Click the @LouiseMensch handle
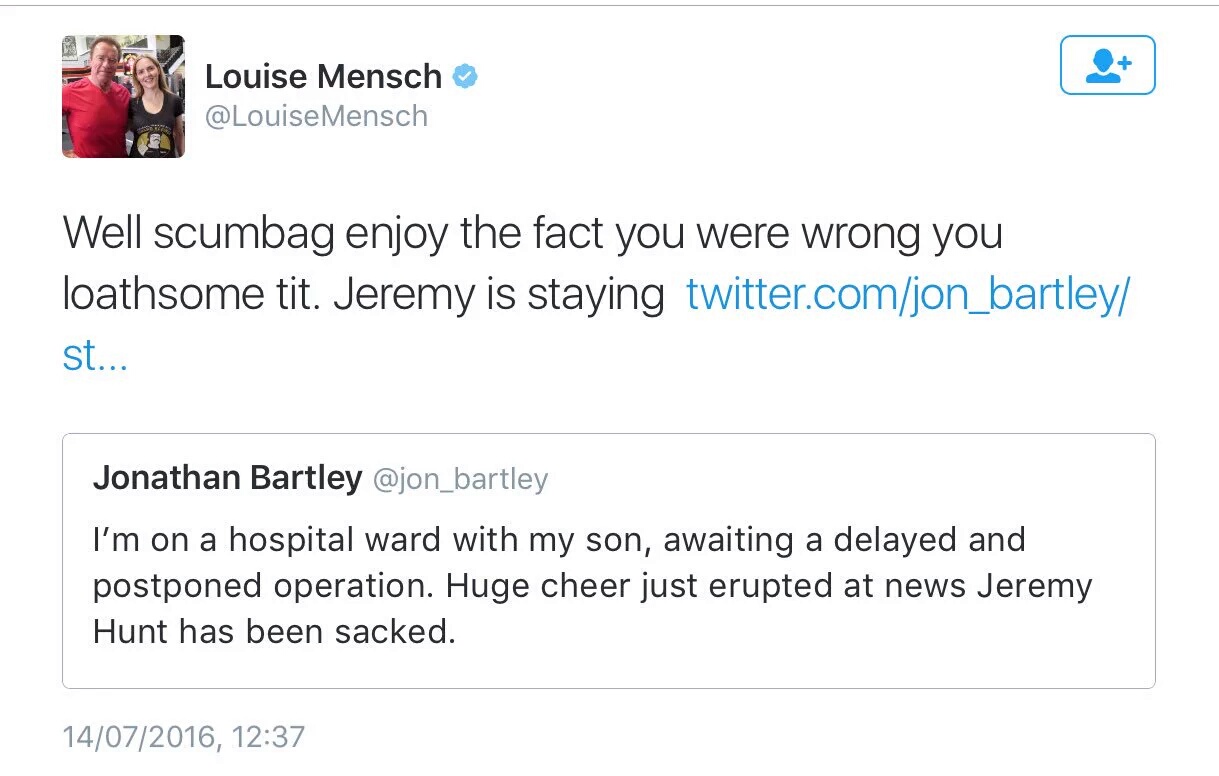 point(316,116)
